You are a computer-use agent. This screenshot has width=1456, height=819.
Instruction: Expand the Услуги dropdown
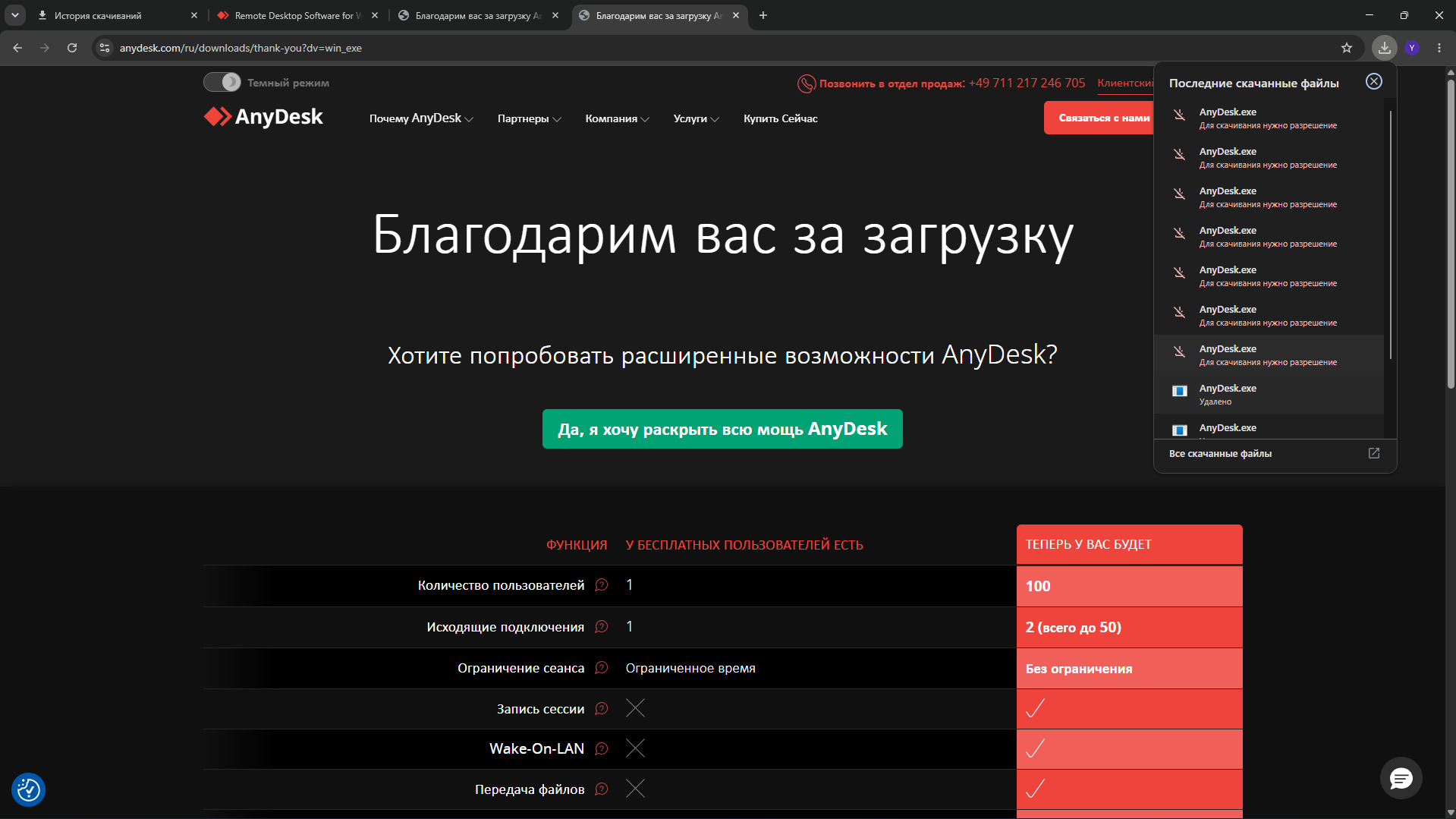click(696, 118)
